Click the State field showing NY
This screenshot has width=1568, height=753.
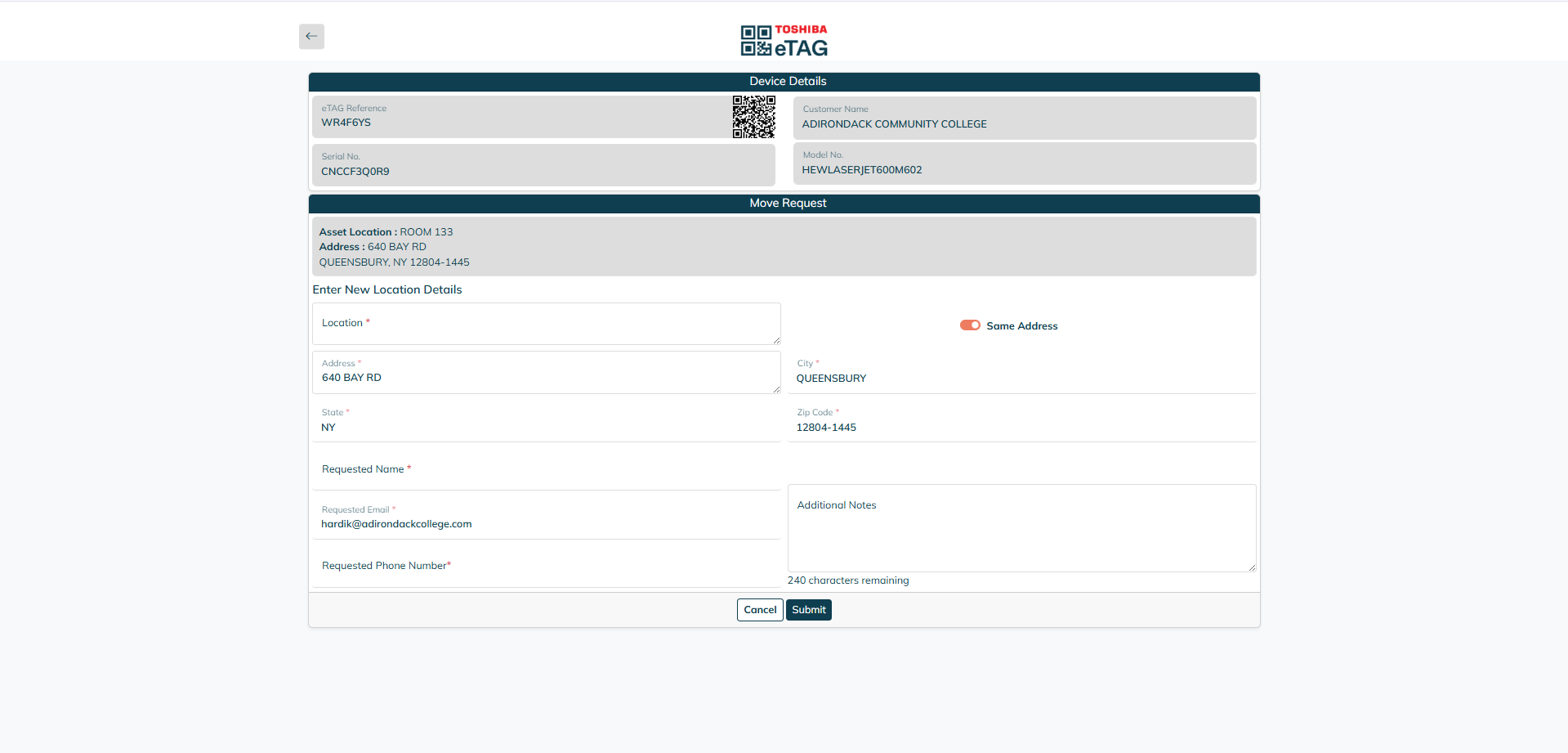546,426
